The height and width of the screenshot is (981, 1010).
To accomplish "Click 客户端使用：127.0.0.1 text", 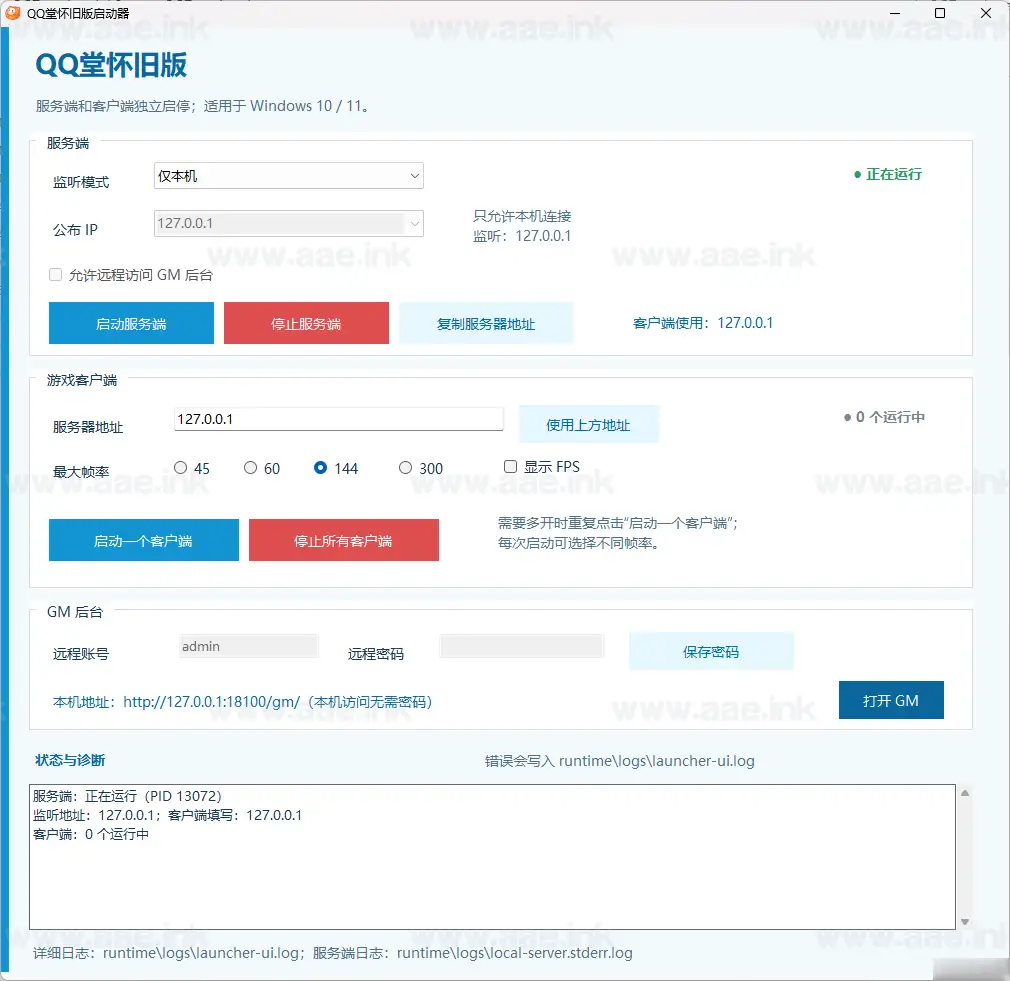I will click(x=703, y=323).
